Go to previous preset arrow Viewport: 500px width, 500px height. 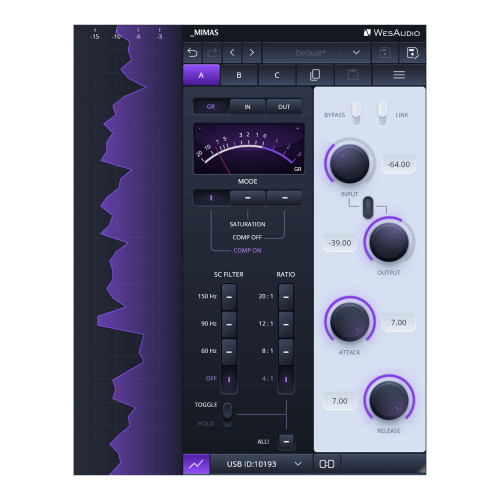click(232, 53)
